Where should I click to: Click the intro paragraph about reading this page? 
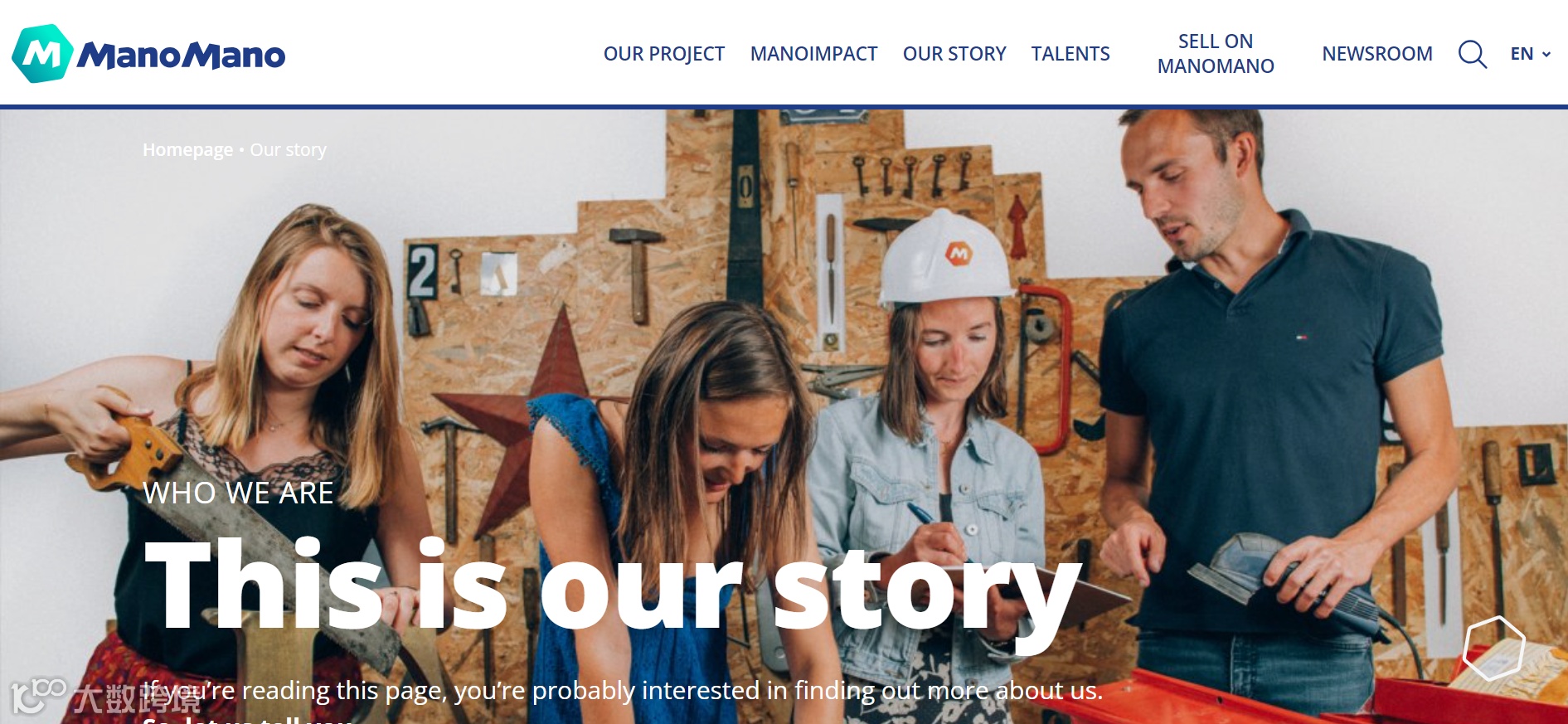pyautogui.click(x=623, y=691)
